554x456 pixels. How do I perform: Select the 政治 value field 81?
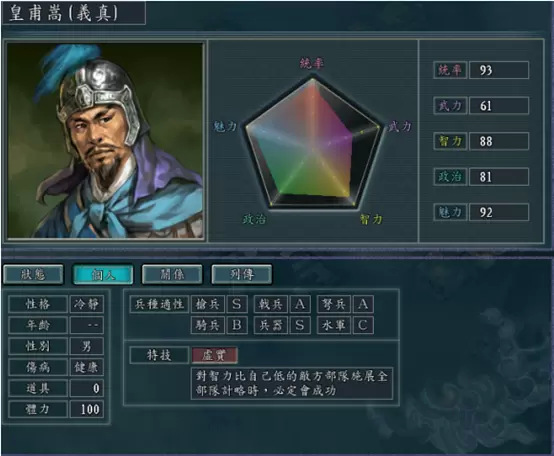499,177
